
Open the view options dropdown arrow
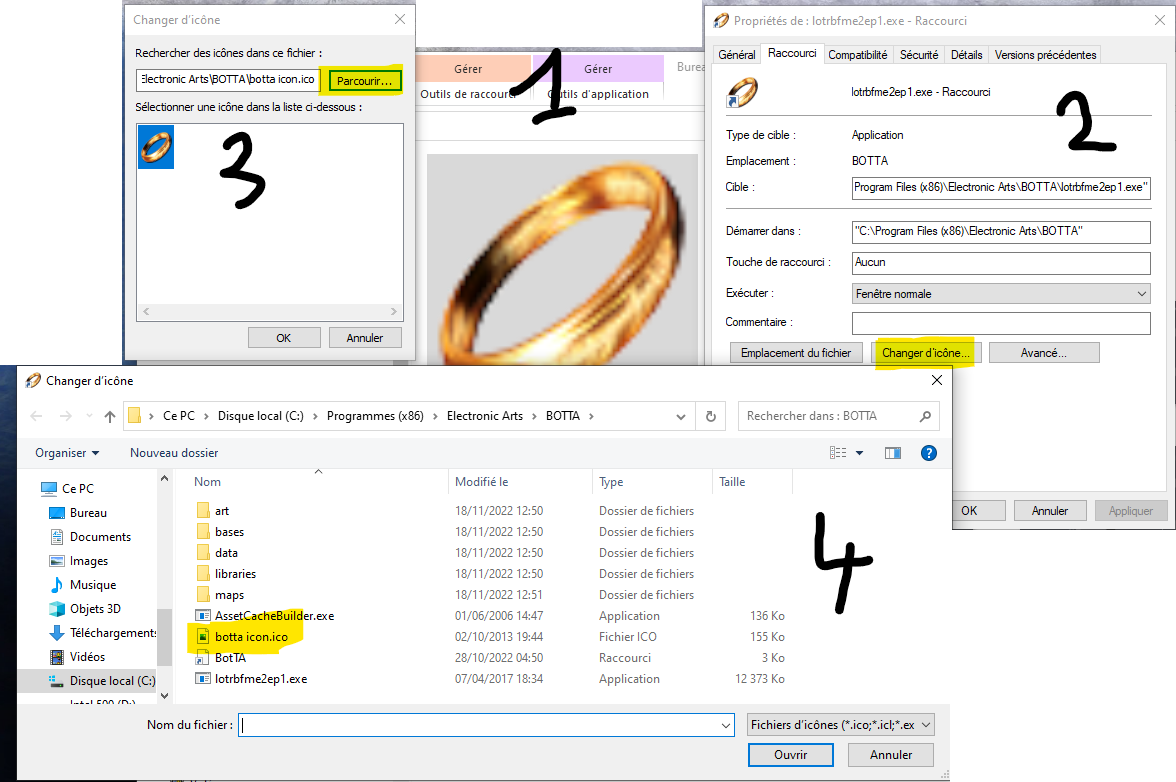click(860, 453)
